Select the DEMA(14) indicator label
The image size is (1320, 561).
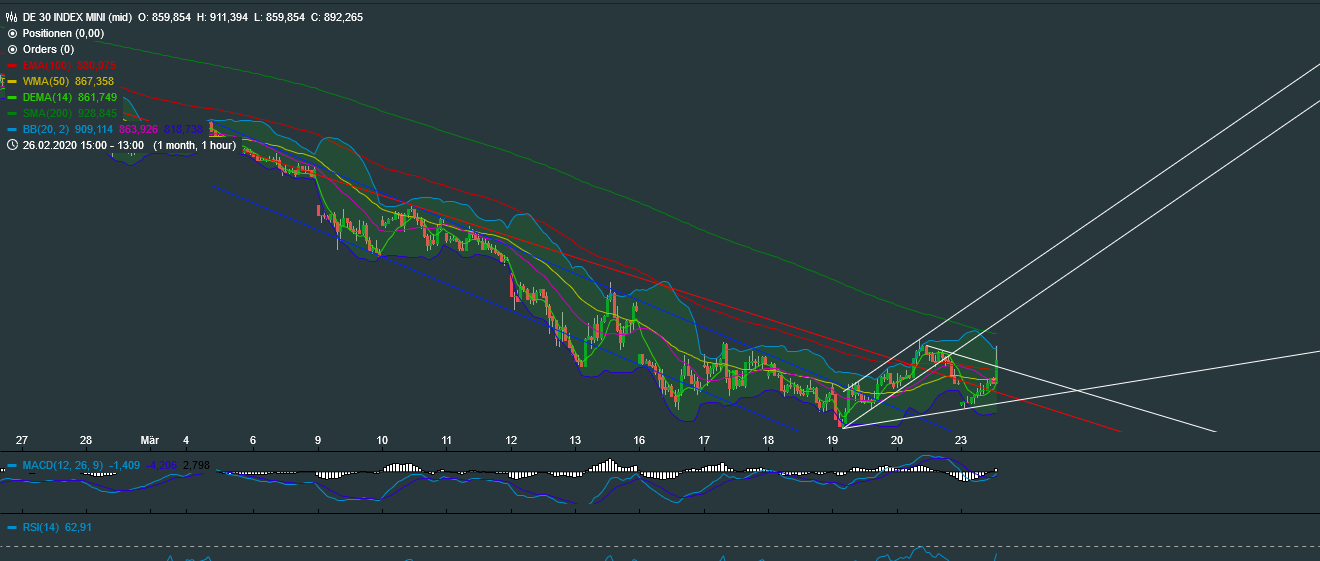tap(48, 97)
